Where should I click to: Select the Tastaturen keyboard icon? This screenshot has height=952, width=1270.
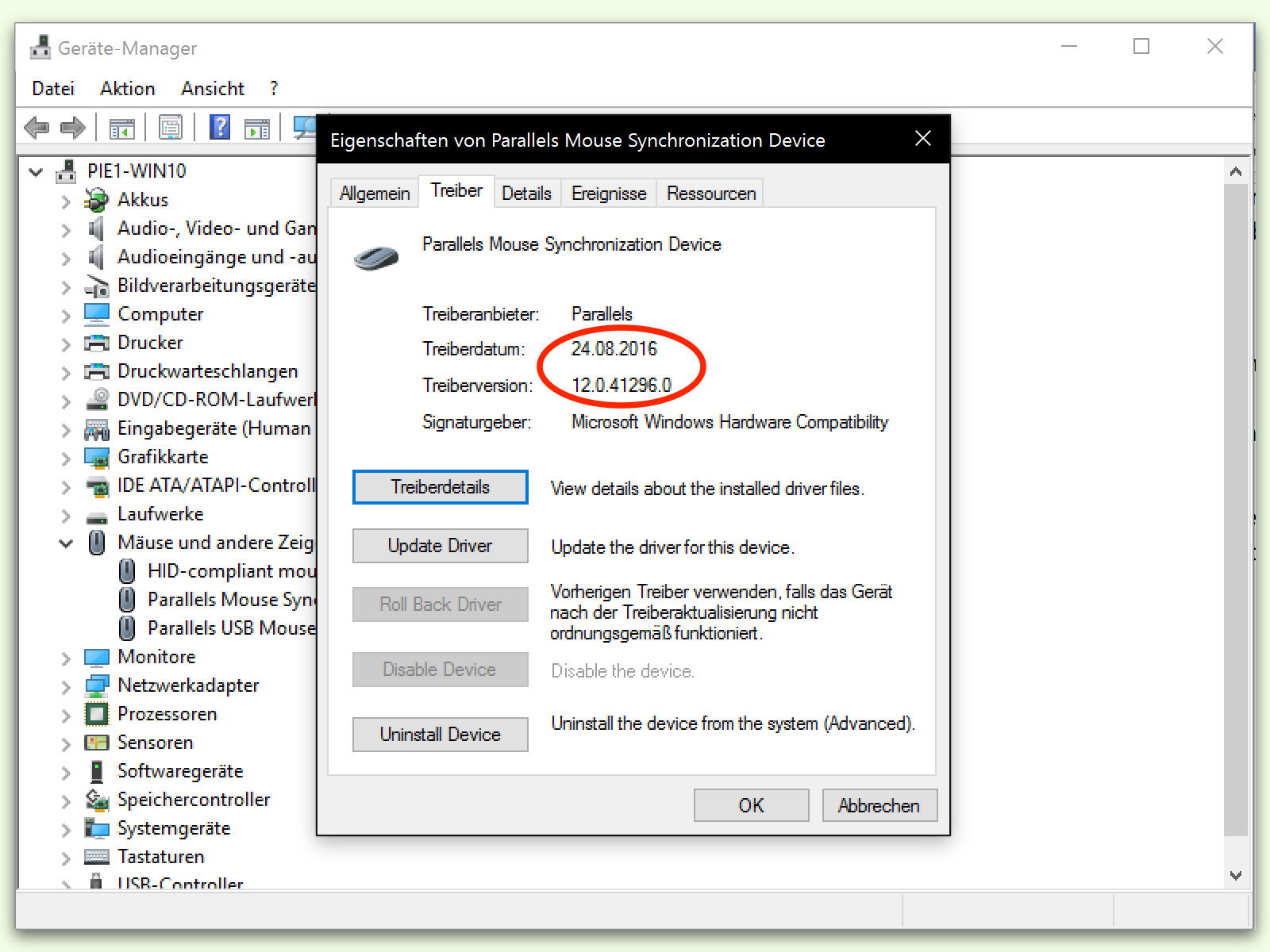tap(97, 857)
